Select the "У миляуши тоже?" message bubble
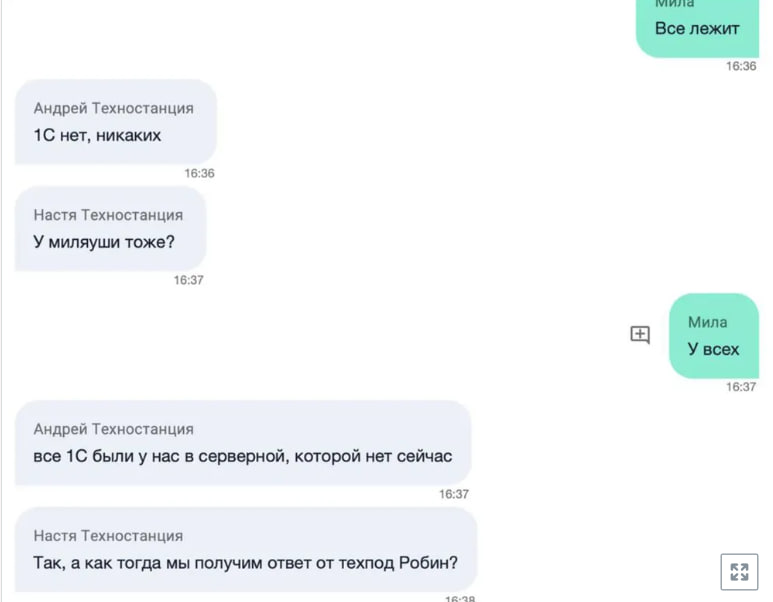The width and height of the screenshot is (773, 602). (110, 229)
